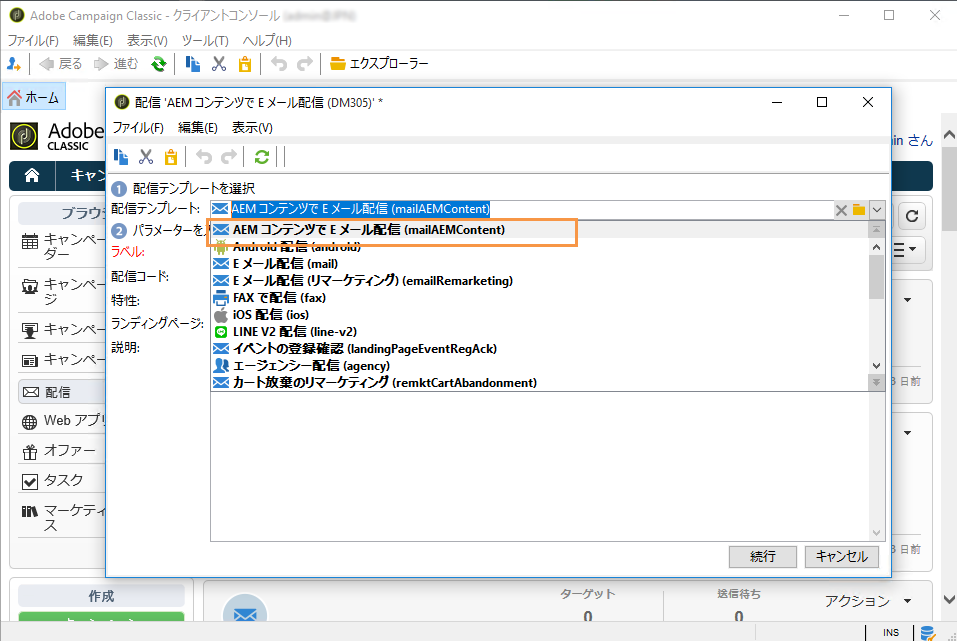Click the redo arrow in the delivery dialog toolbar

click(x=229, y=157)
